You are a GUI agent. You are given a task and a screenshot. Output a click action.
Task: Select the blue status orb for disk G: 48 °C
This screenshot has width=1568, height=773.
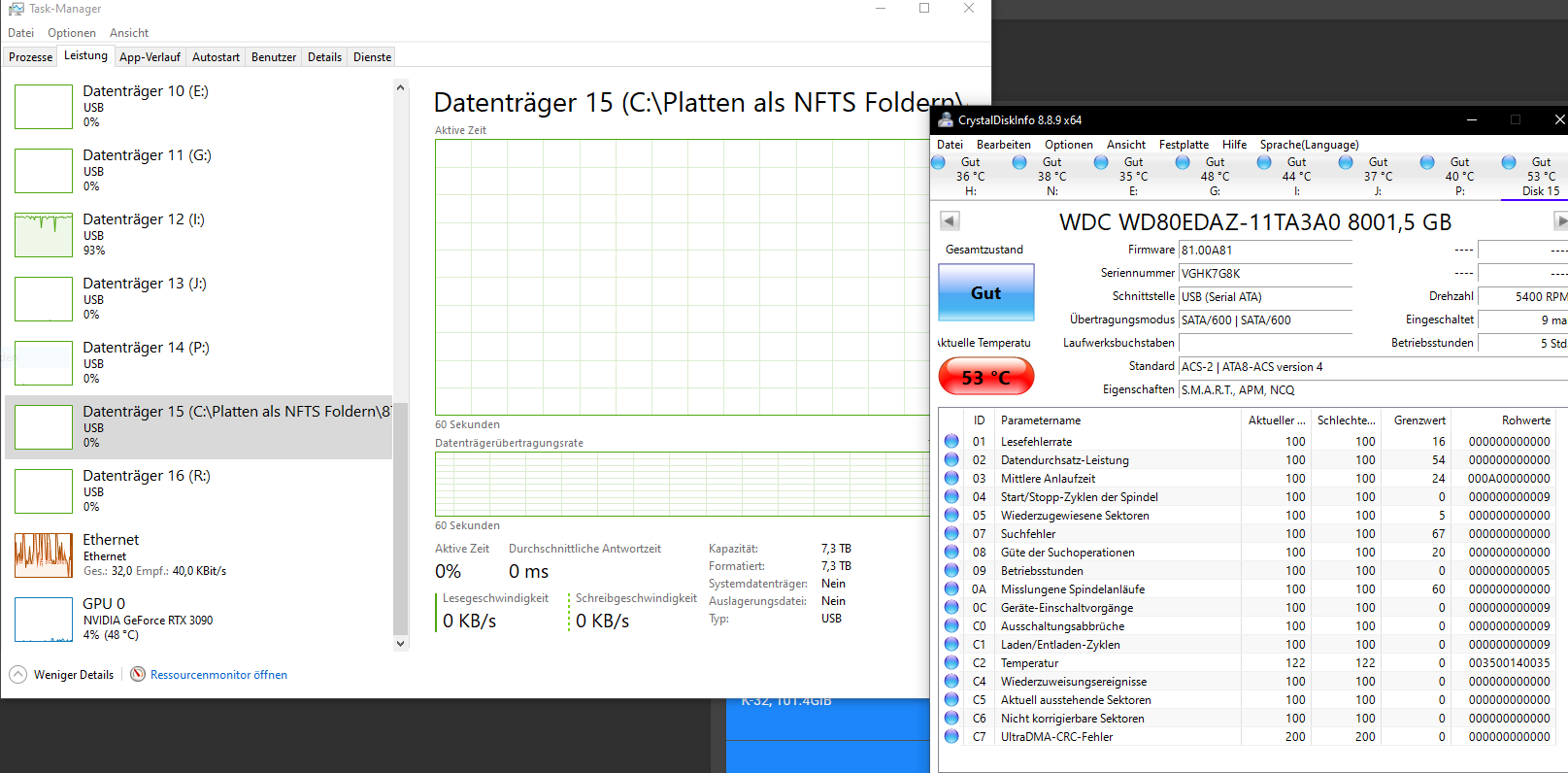(x=1183, y=162)
